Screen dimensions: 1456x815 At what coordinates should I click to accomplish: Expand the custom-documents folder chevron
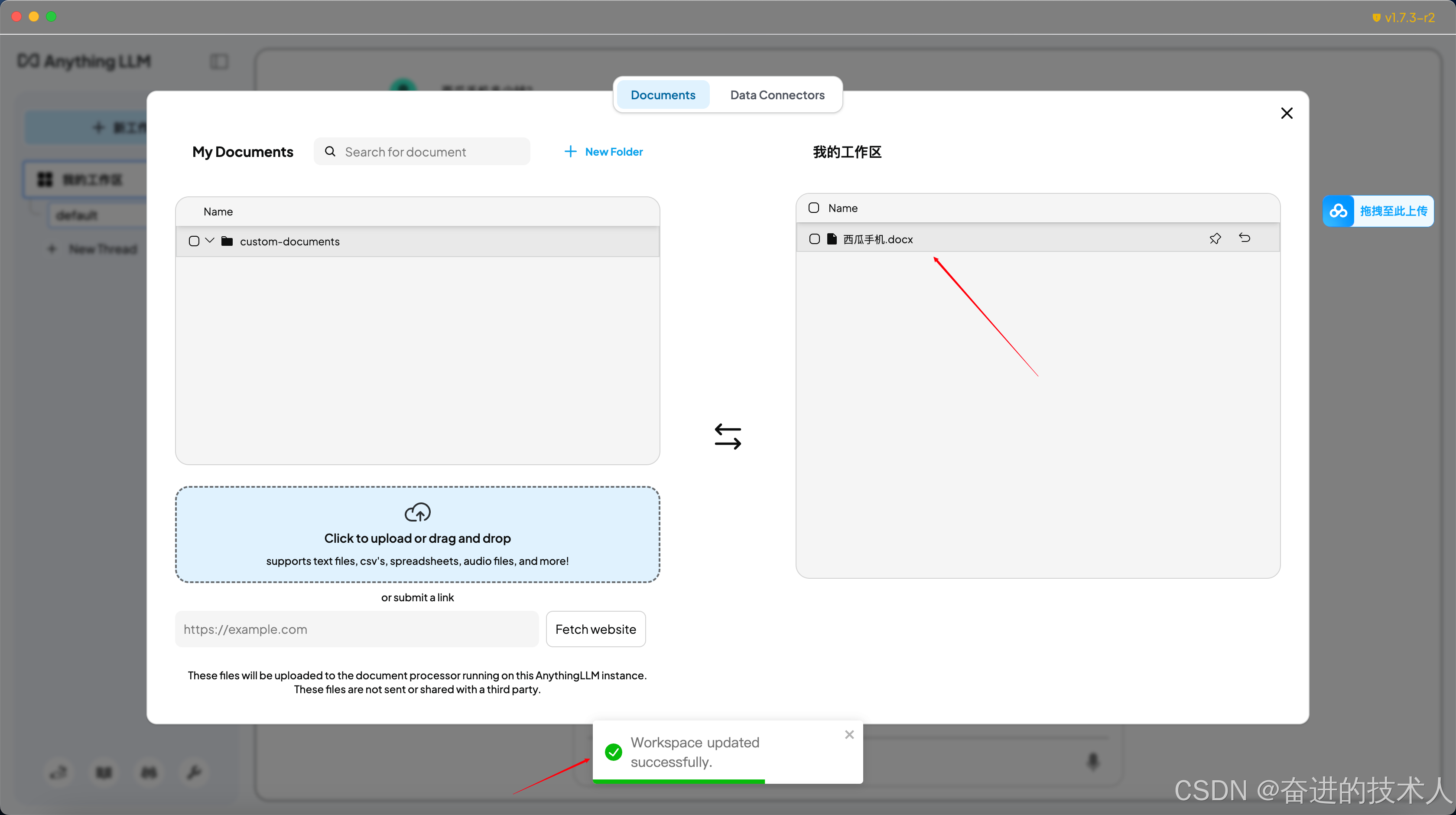(210, 241)
